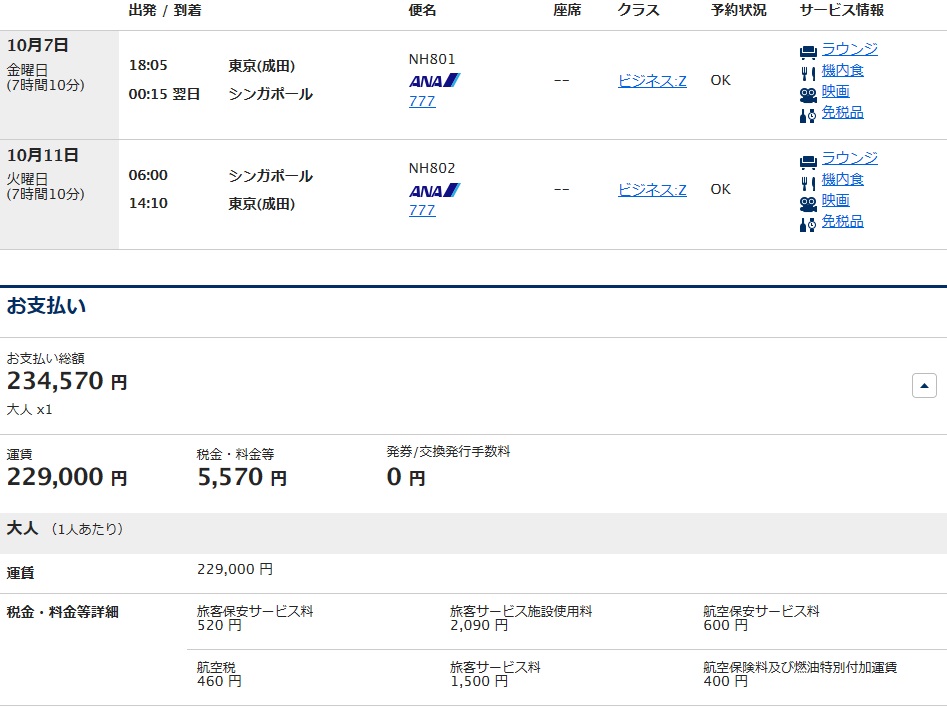Click the total amount 234,570 円
947x707 pixels.
click(67, 381)
